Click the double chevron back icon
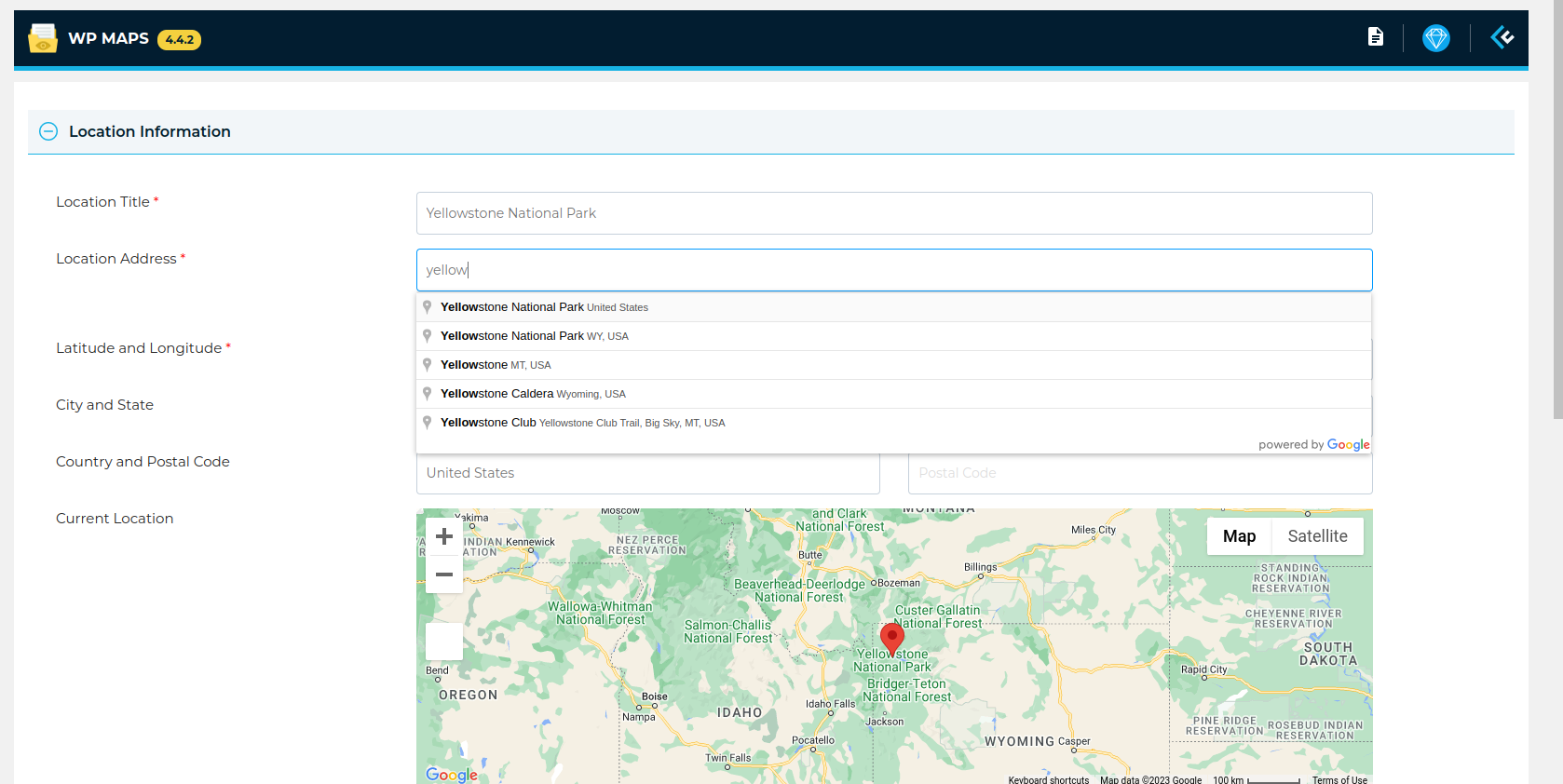Image resolution: width=1563 pixels, height=784 pixels. (x=1502, y=37)
